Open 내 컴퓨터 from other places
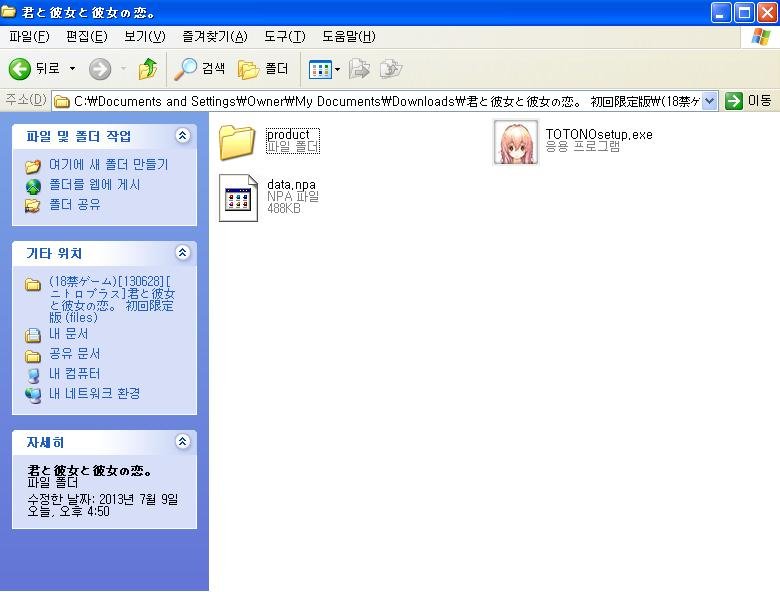This screenshot has height=592, width=780. 74,374
